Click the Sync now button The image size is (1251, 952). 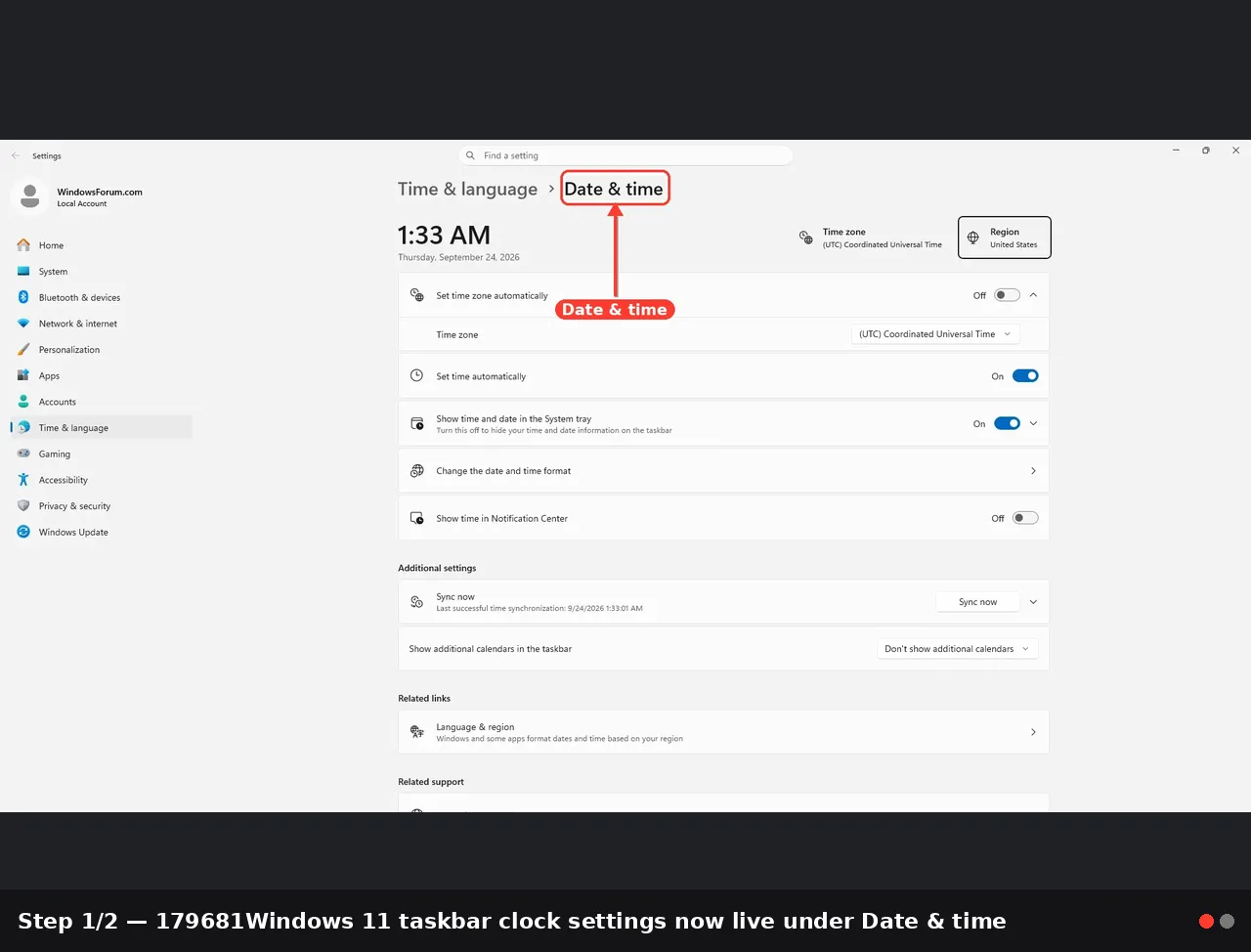[977, 602]
